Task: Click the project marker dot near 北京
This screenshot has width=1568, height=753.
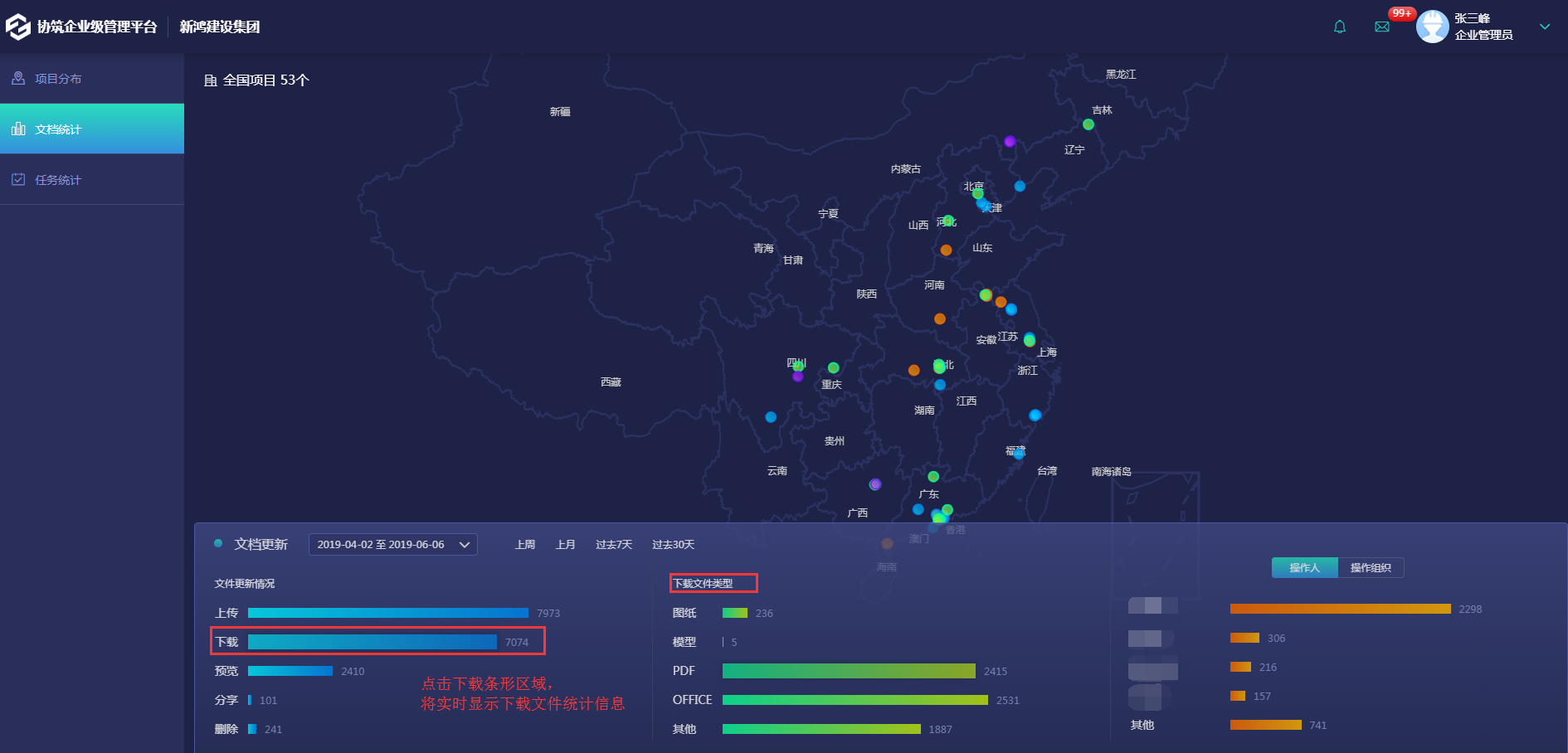Action: click(979, 192)
